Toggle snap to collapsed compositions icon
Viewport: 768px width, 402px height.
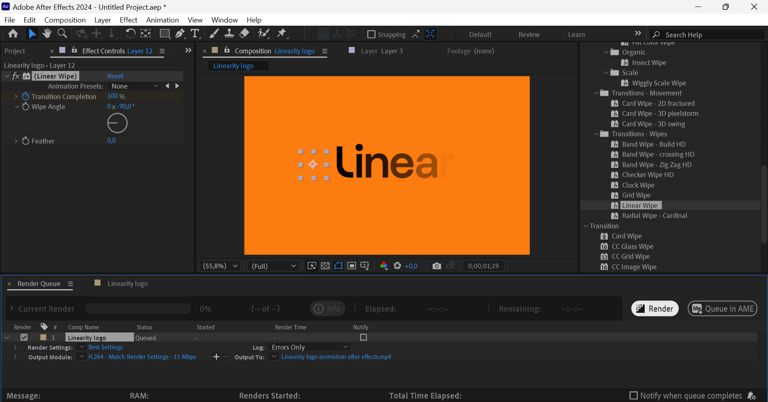pyautogui.click(x=431, y=34)
